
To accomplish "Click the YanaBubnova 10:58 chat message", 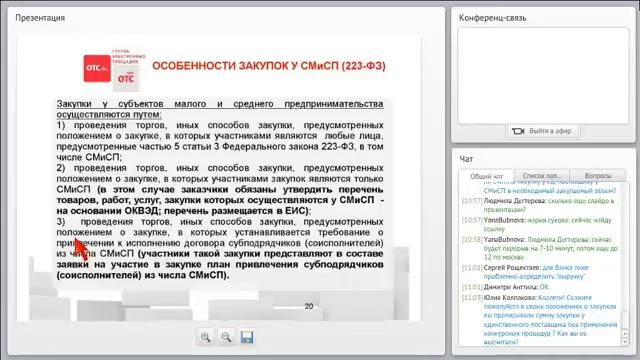I will [x=540, y=248].
